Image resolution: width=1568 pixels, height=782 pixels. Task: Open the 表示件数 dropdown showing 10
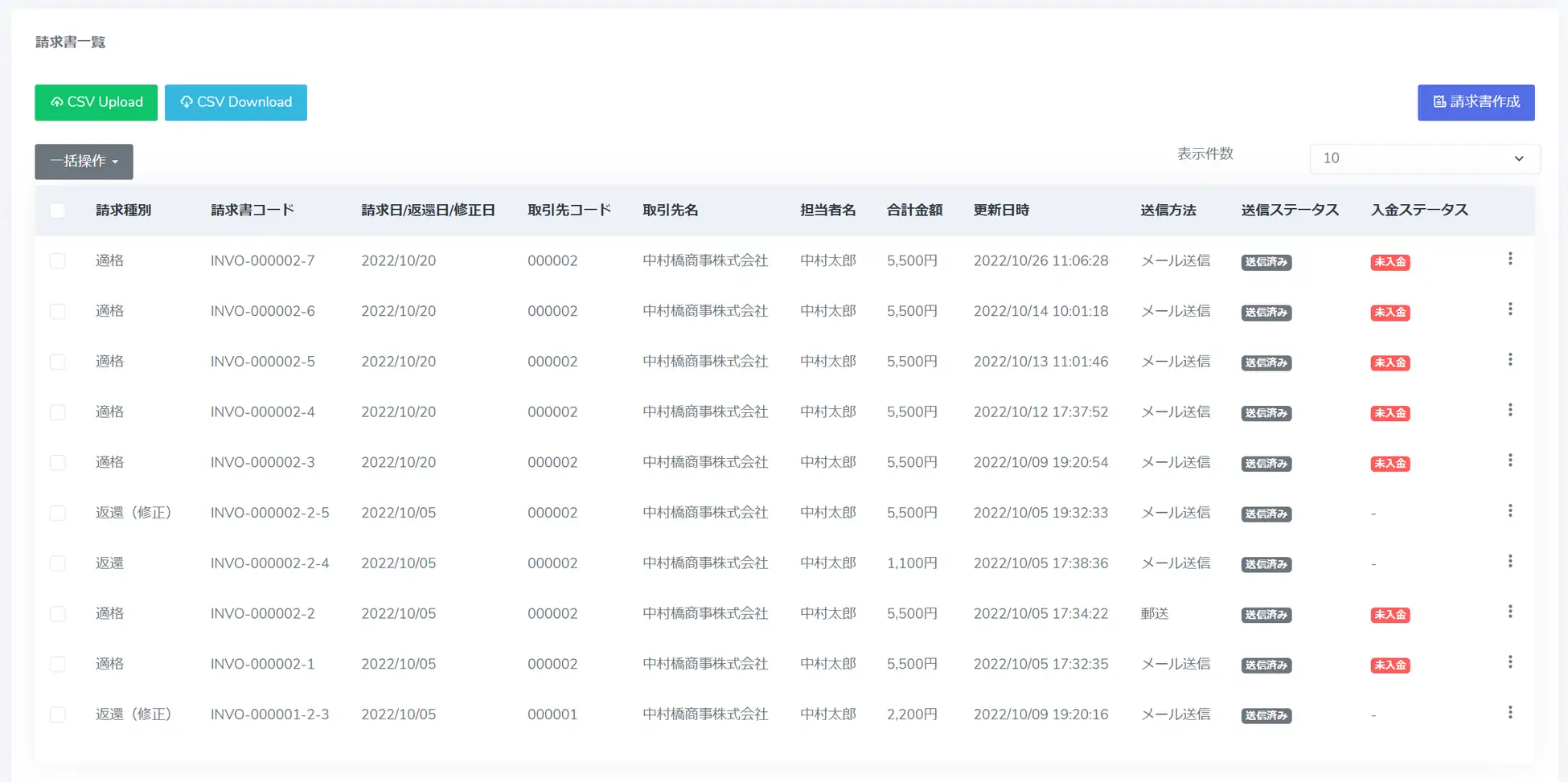1423,158
